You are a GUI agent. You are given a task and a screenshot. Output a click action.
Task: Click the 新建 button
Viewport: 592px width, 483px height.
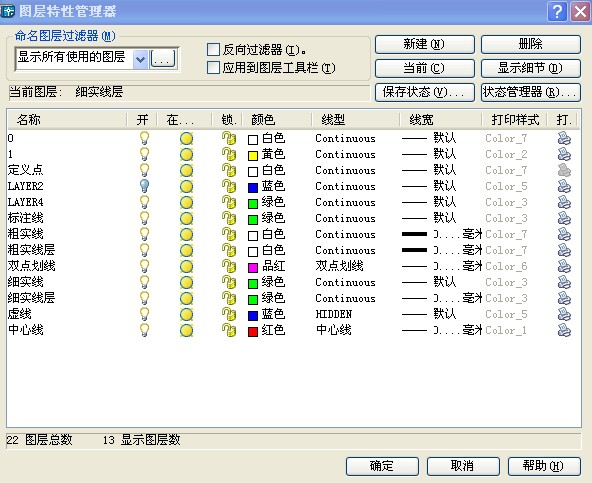424,44
